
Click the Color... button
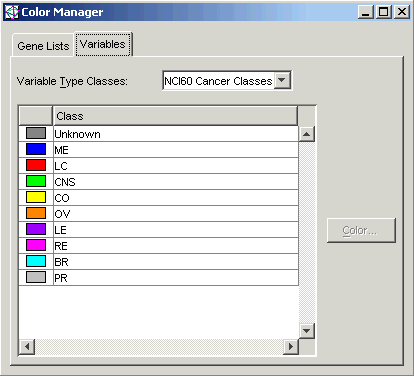point(361,230)
